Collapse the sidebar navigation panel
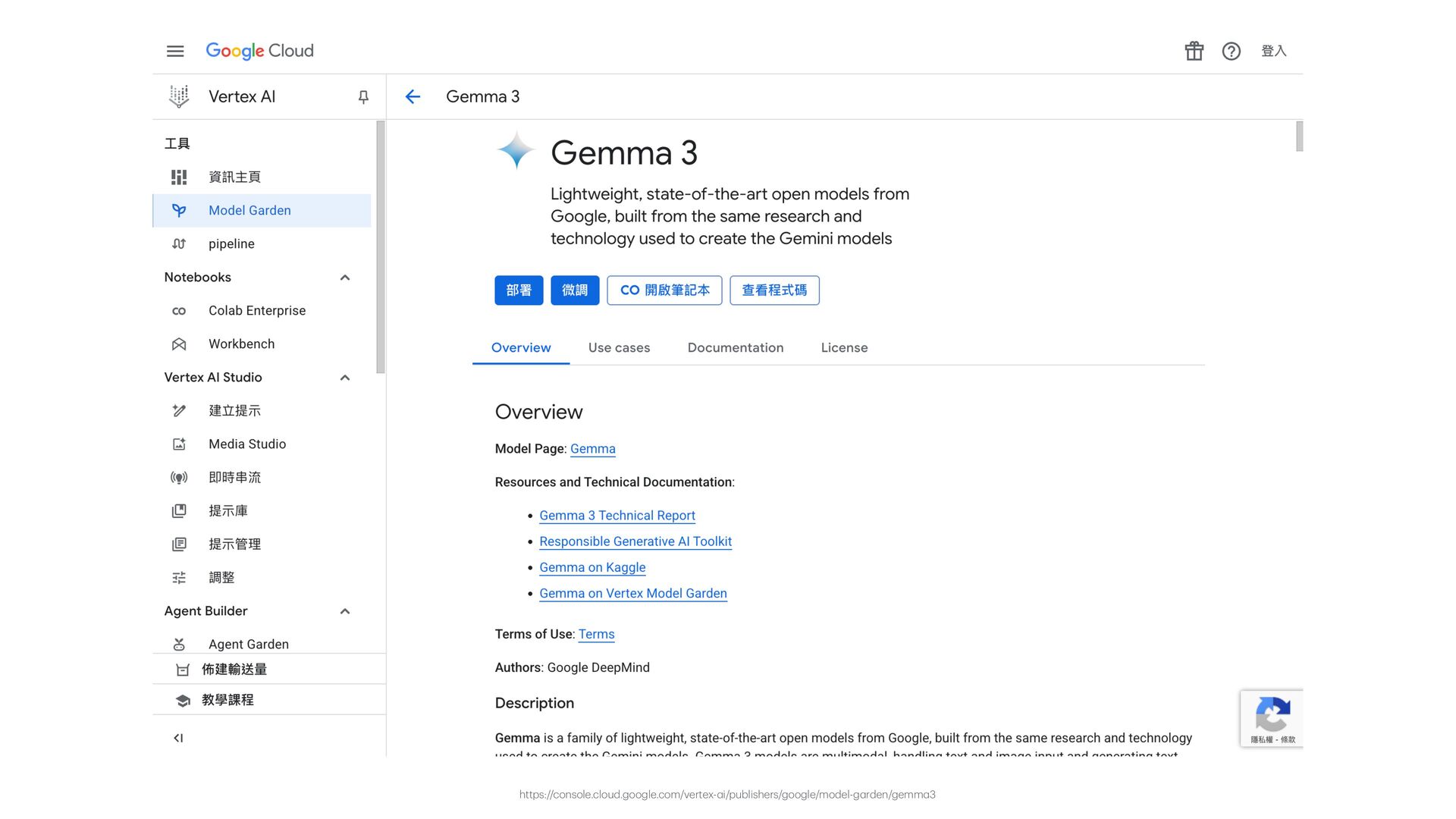Screen dimensions: 1456x819 178,738
